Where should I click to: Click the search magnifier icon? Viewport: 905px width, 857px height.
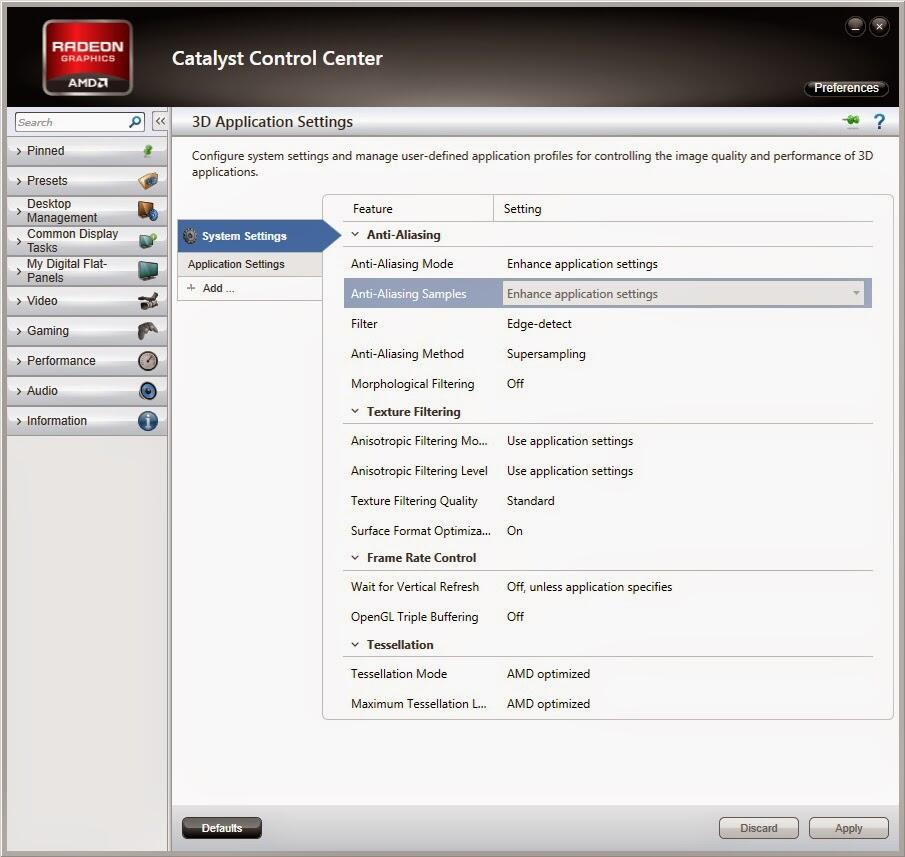click(136, 122)
